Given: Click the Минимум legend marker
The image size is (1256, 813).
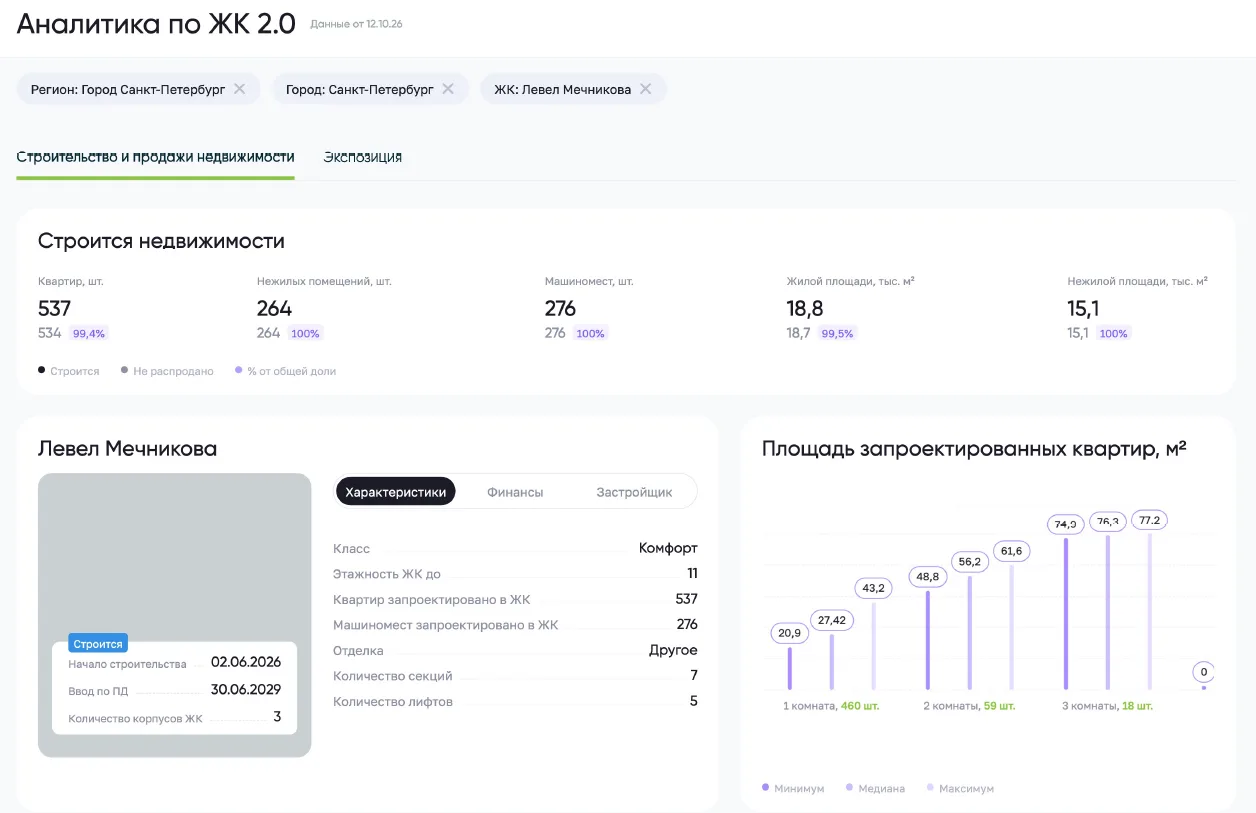Looking at the screenshot, I should click(765, 788).
